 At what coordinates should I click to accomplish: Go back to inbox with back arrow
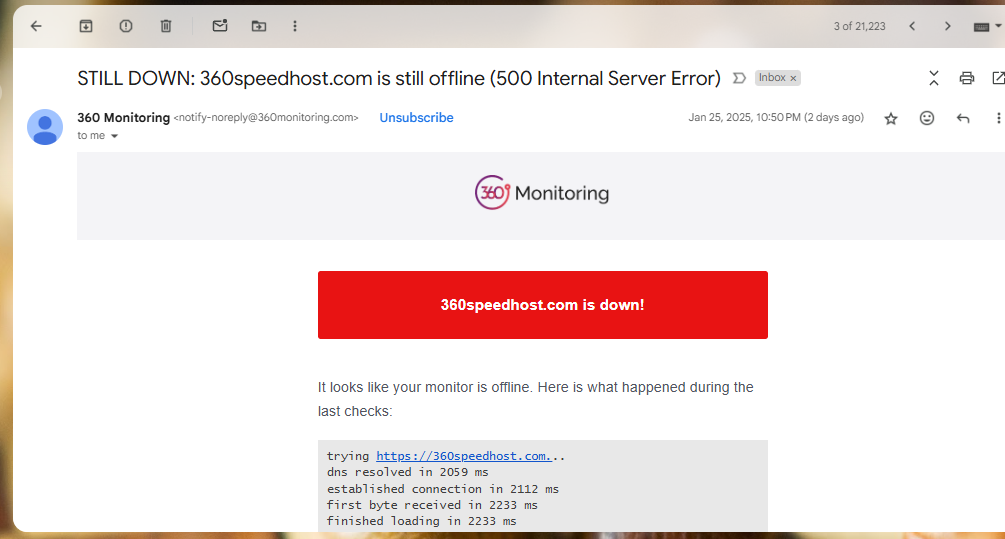click(x=36, y=26)
